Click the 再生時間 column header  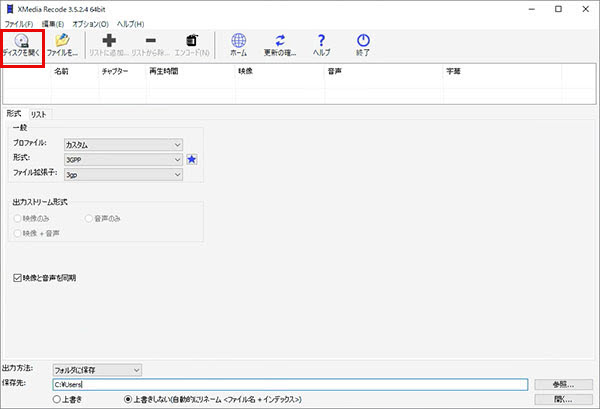191,71
